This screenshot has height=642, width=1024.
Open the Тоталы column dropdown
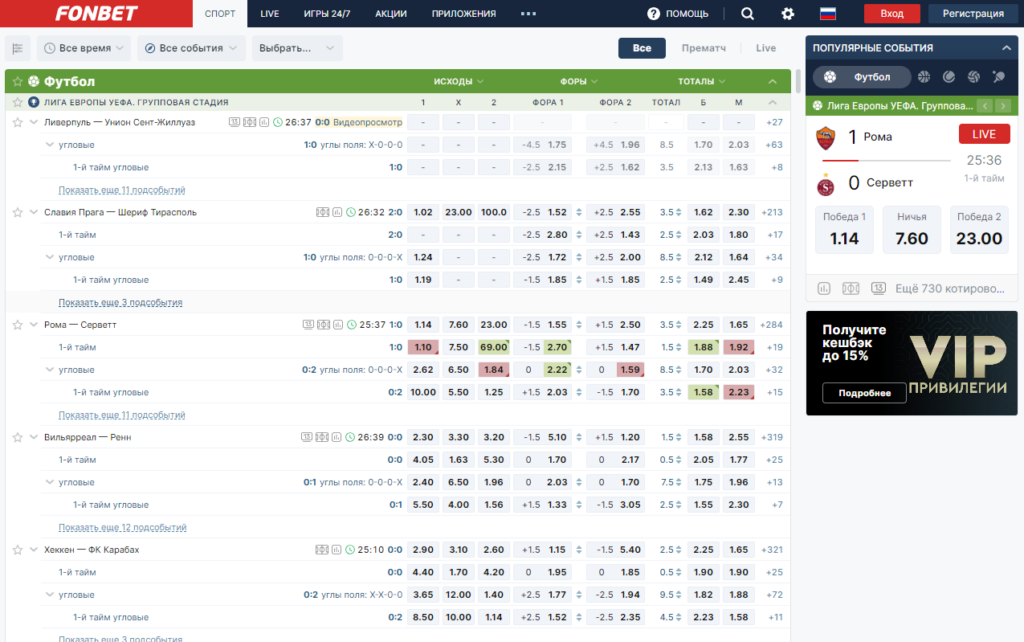pyautogui.click(x=701, y=82)
